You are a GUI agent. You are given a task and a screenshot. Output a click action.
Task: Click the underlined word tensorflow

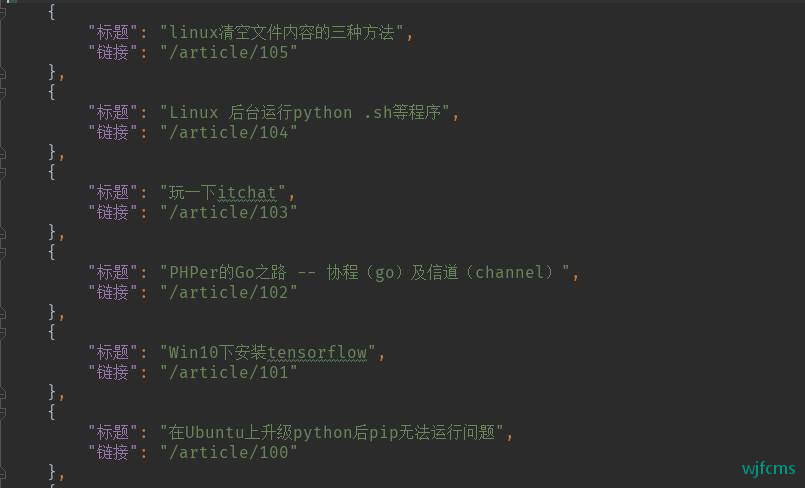pos(317,353)
